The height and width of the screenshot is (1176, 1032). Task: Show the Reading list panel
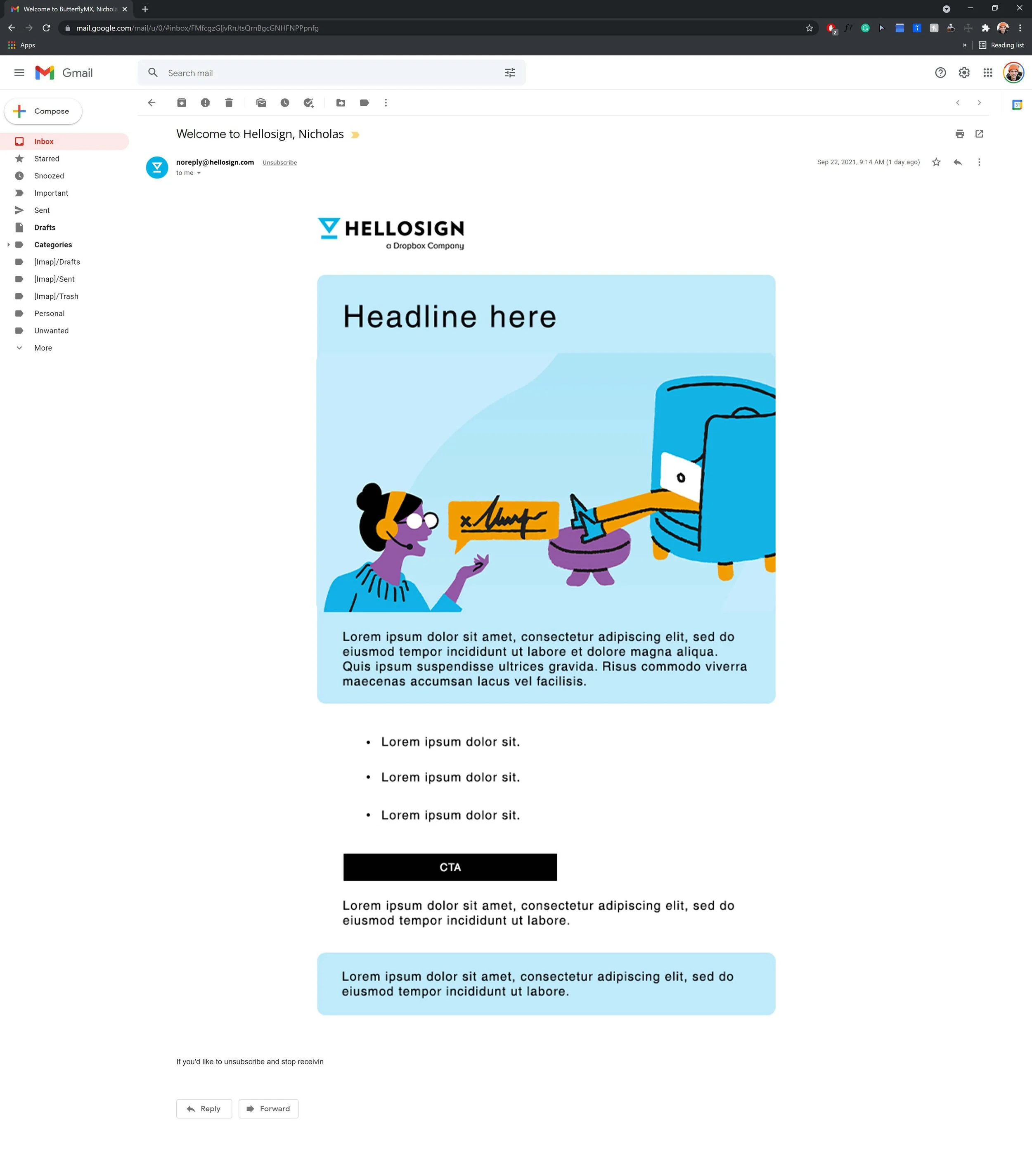click(1001, 45)
